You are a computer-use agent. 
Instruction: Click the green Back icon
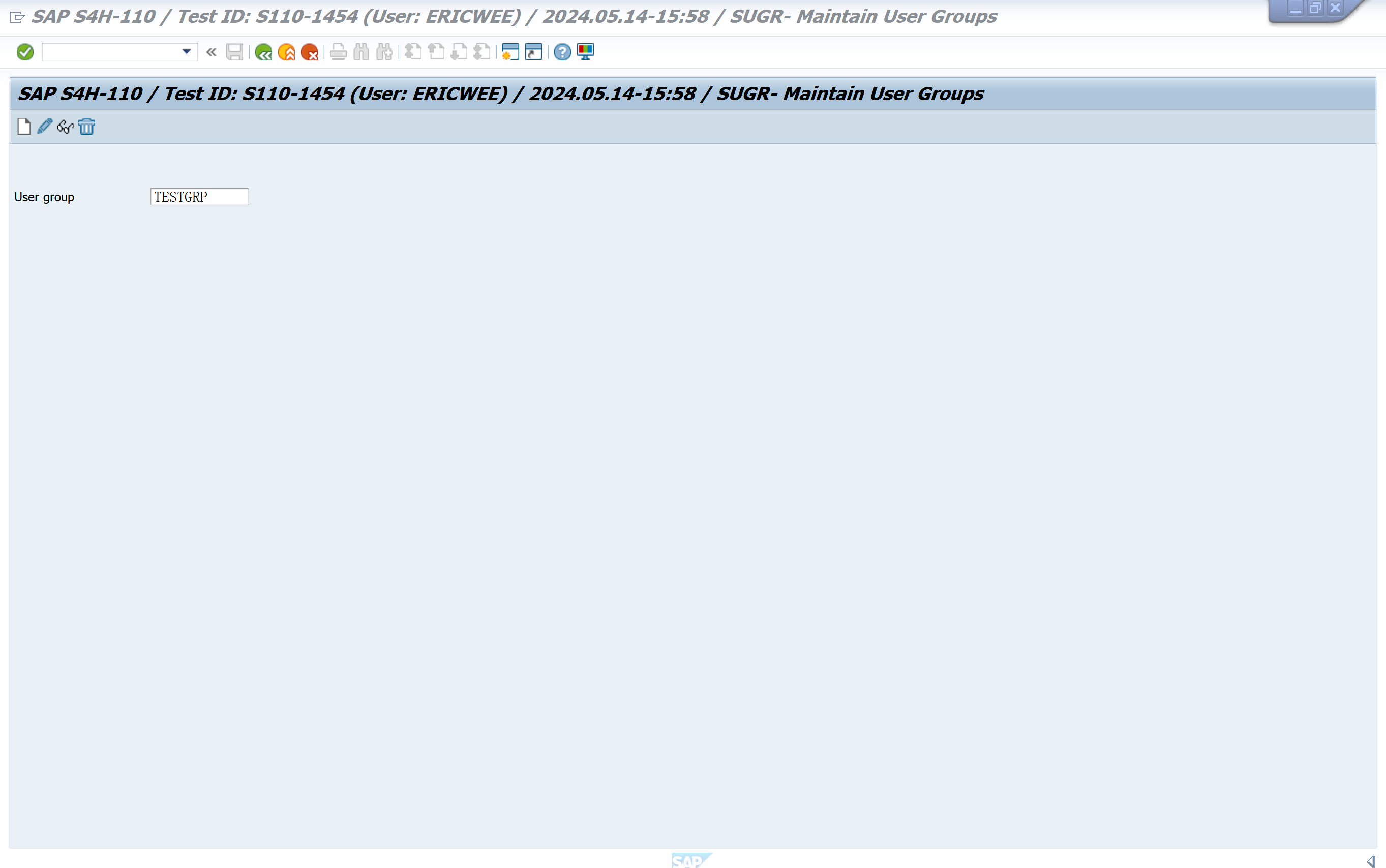pos(263,52)
